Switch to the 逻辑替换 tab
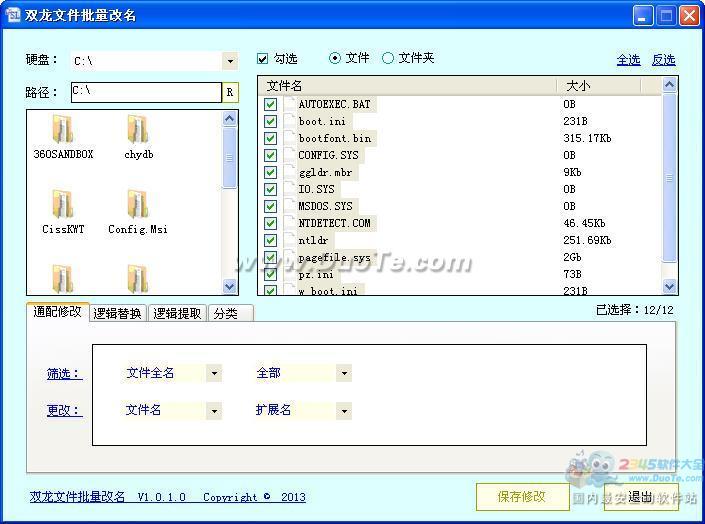 [118, 313]
